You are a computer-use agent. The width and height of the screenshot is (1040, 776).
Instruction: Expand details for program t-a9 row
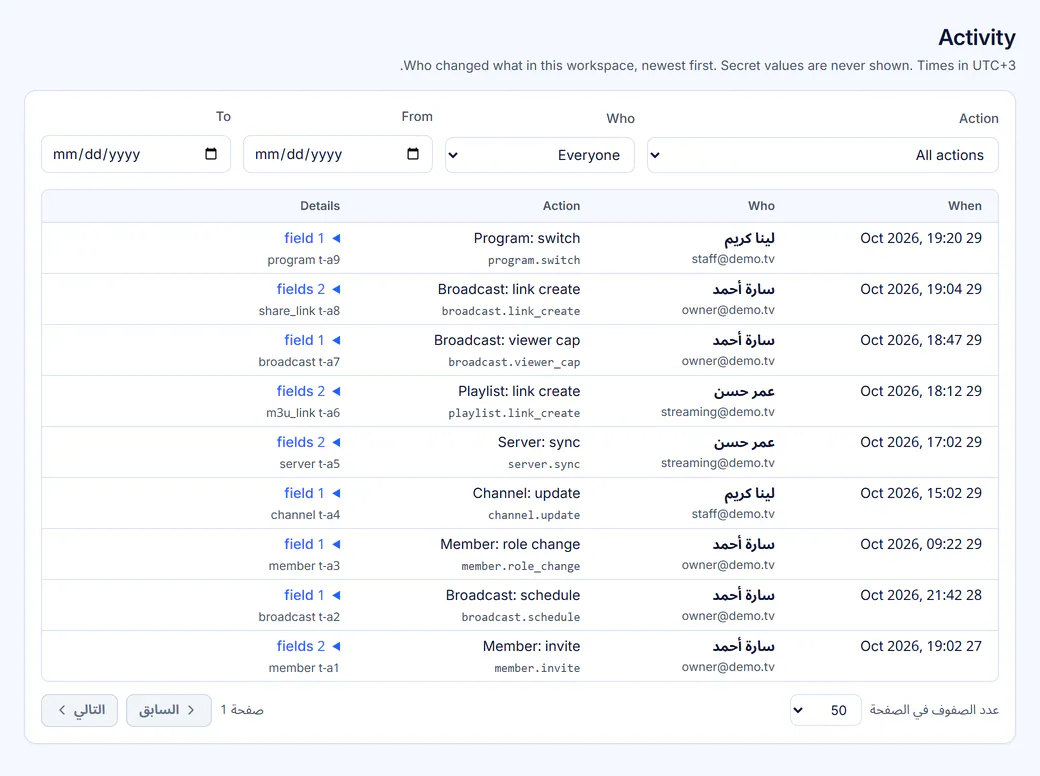(312, 238)
